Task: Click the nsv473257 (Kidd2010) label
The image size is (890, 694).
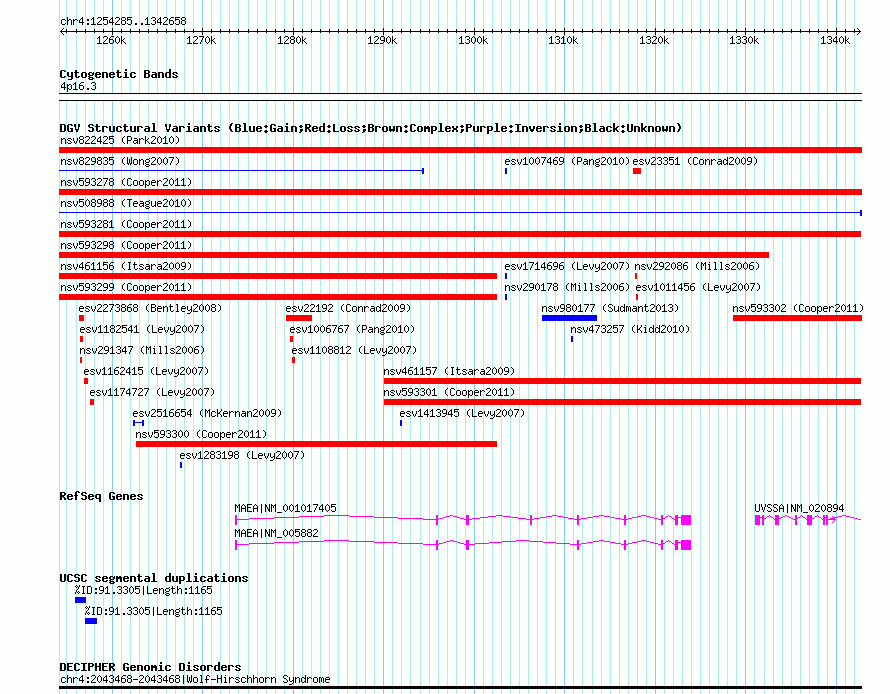Action: tap(630, 329)
